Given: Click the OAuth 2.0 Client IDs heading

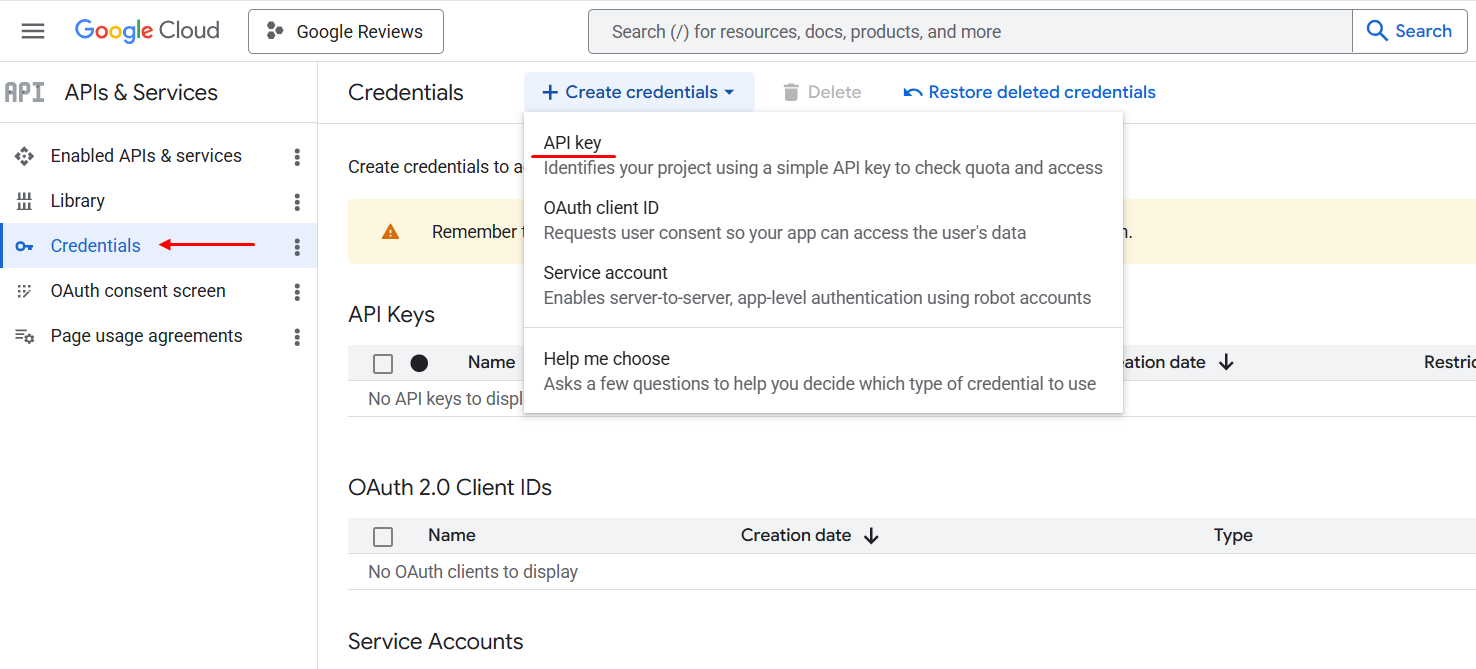Looking at the screenshot, I should (450, 487).
